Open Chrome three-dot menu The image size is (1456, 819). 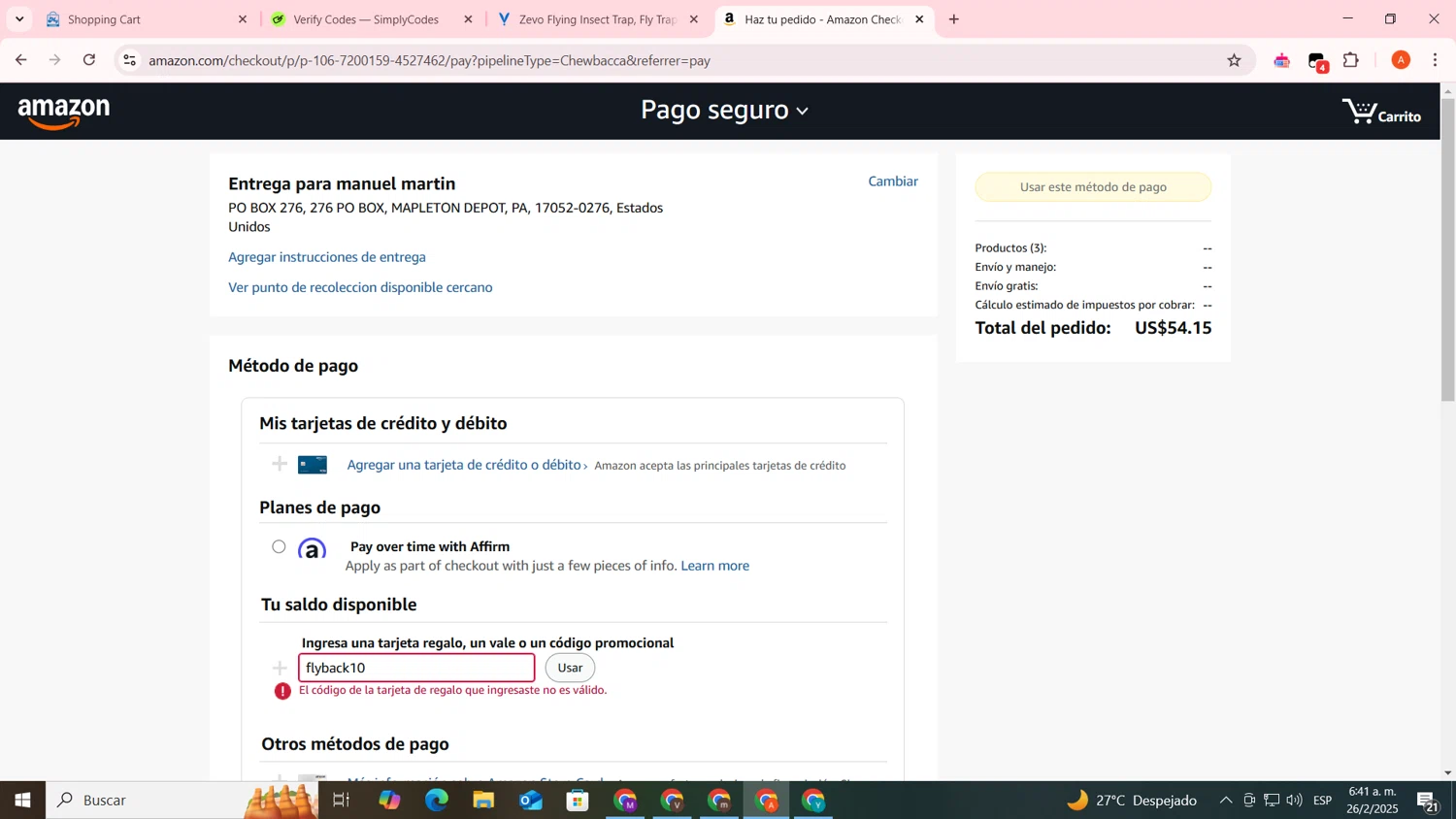click(1436, 60)
